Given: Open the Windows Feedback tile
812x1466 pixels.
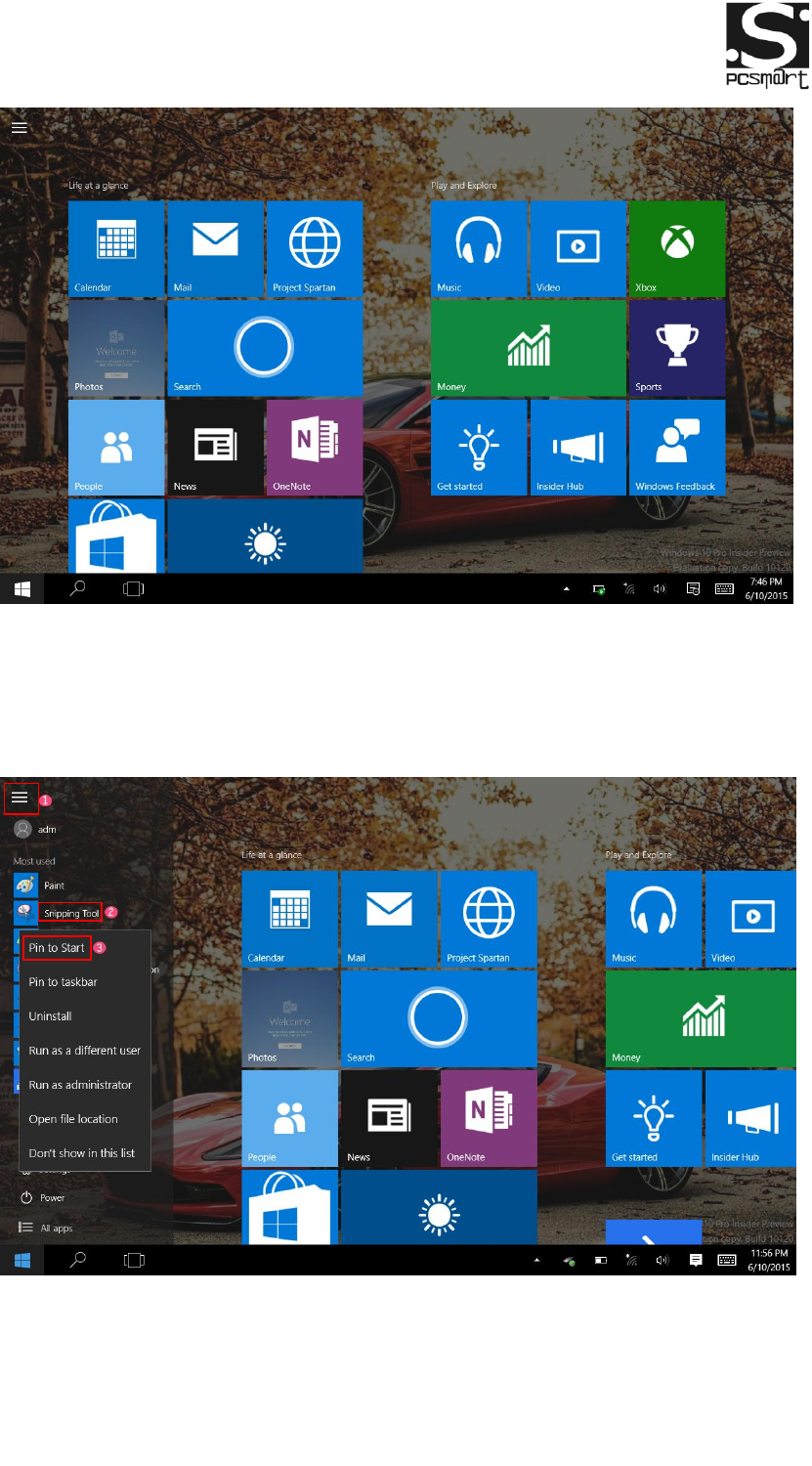Looking at the screenshot, I should (x=677, y=447).
